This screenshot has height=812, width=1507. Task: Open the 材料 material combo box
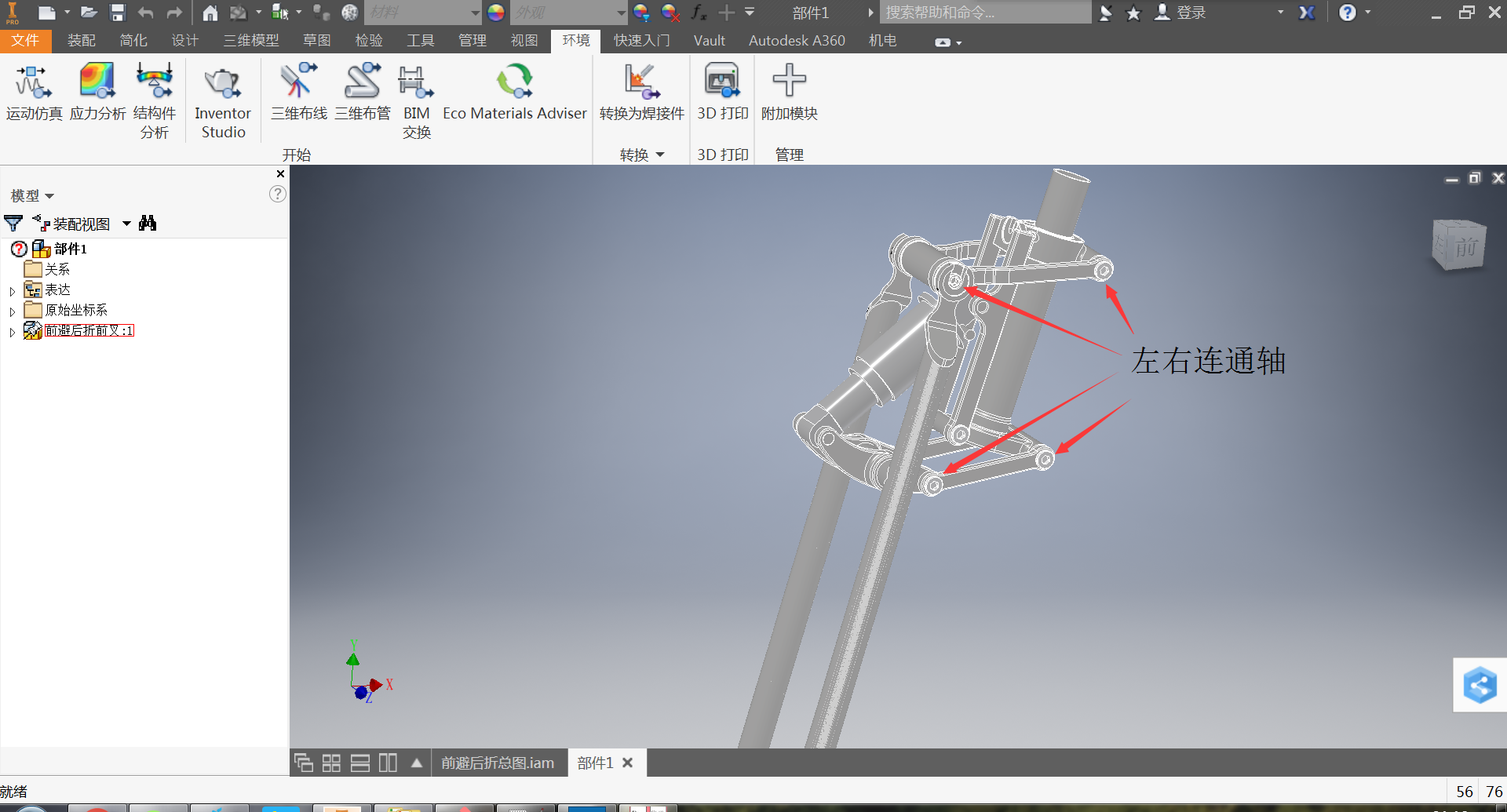[x=422, y=13]
